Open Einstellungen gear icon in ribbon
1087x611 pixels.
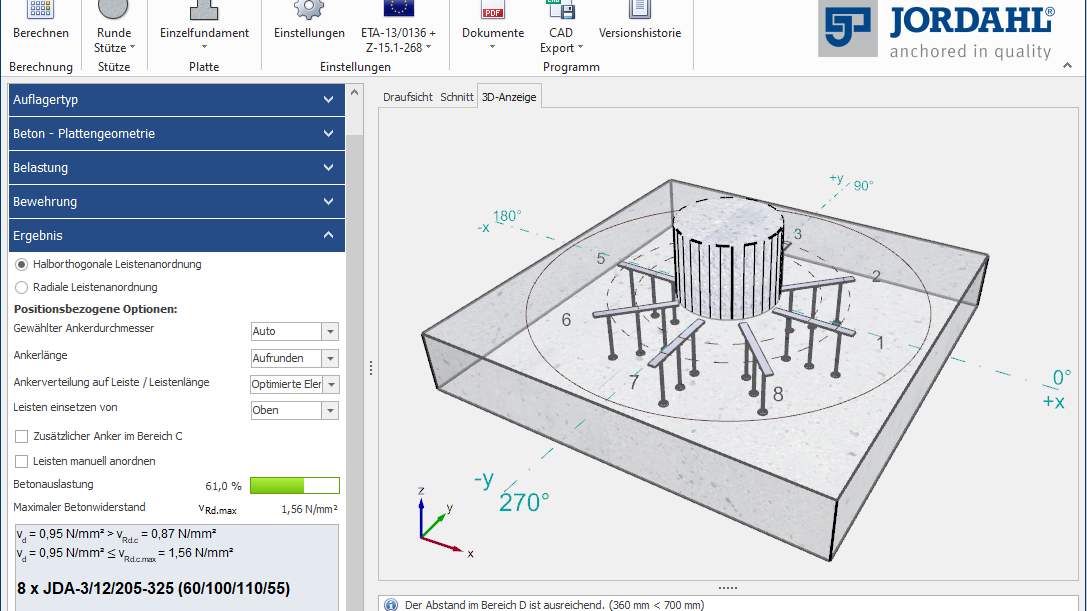(308, 9)
